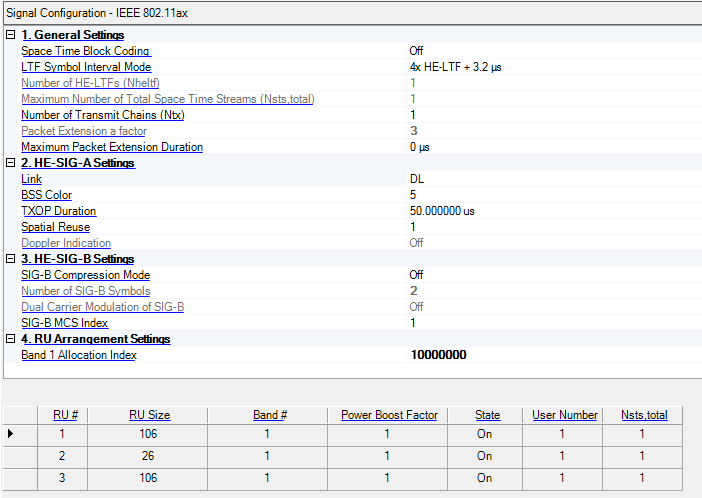Click the Power Boost Factor column header

click(389, 415)
